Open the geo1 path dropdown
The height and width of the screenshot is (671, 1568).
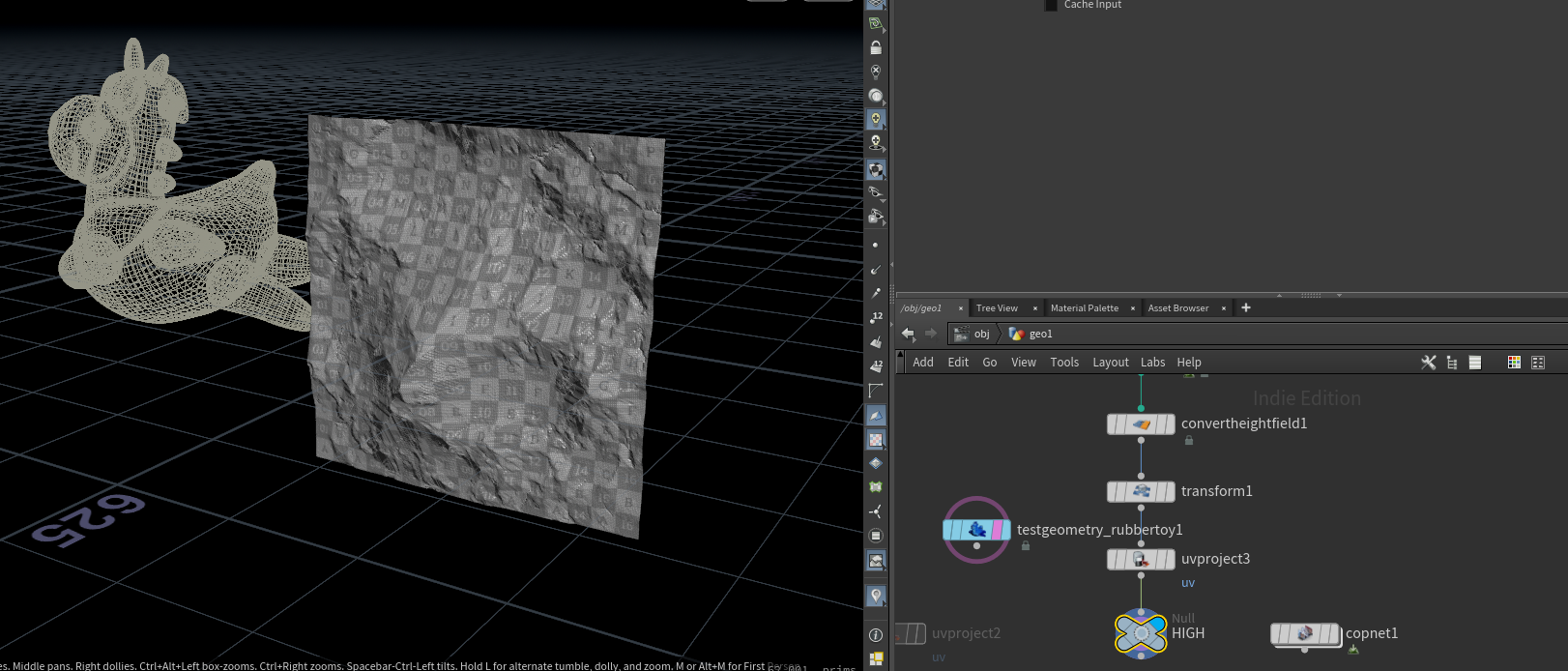pos(1040,334)
